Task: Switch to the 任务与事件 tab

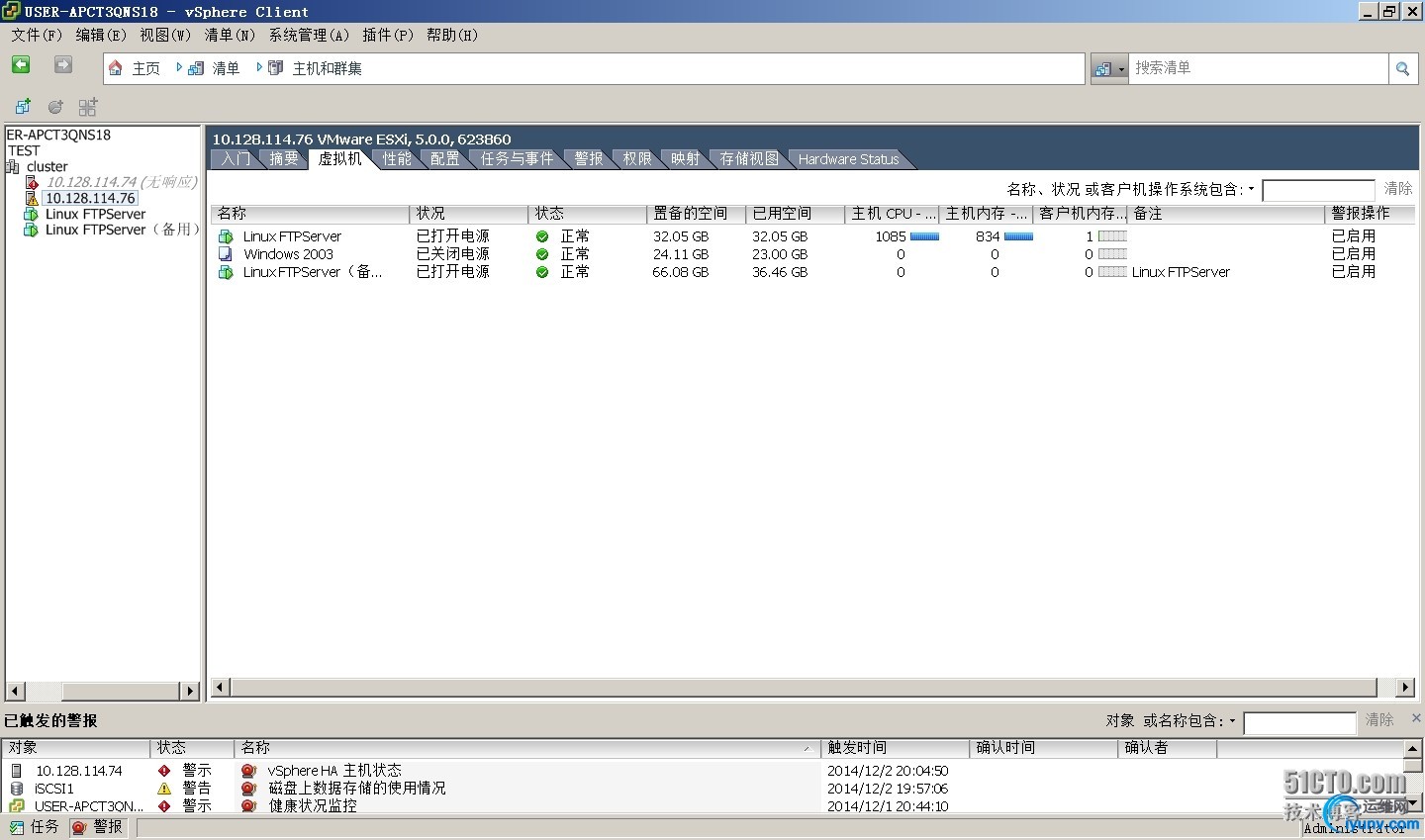Action: tap(517, 159)
